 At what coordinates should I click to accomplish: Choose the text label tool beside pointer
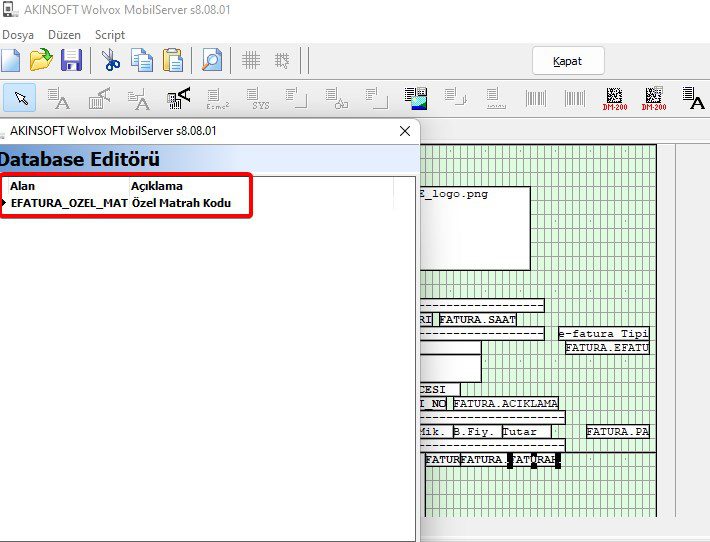[x=59, y=98]
